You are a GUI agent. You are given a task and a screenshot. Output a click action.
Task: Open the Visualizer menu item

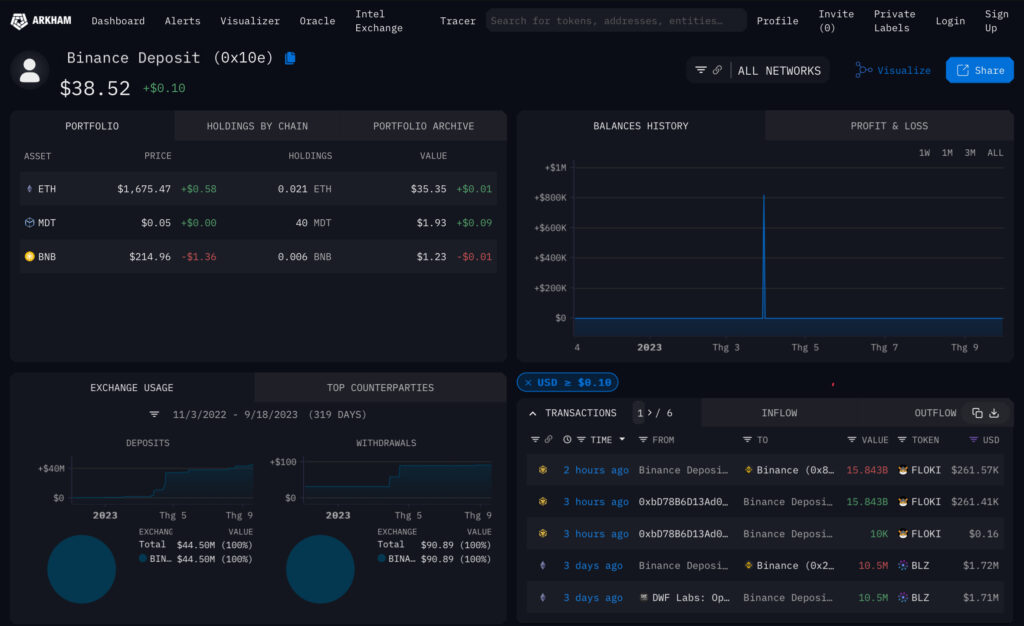(x=250, y=21)
